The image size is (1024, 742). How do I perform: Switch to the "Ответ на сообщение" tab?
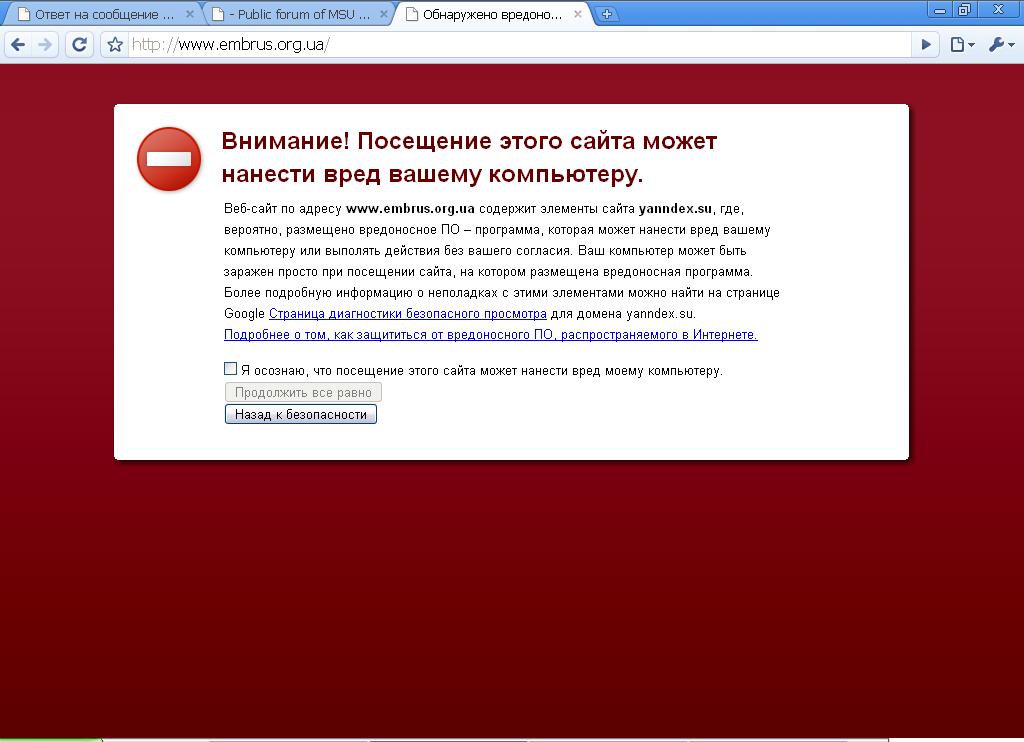click(x=101, y=14)
